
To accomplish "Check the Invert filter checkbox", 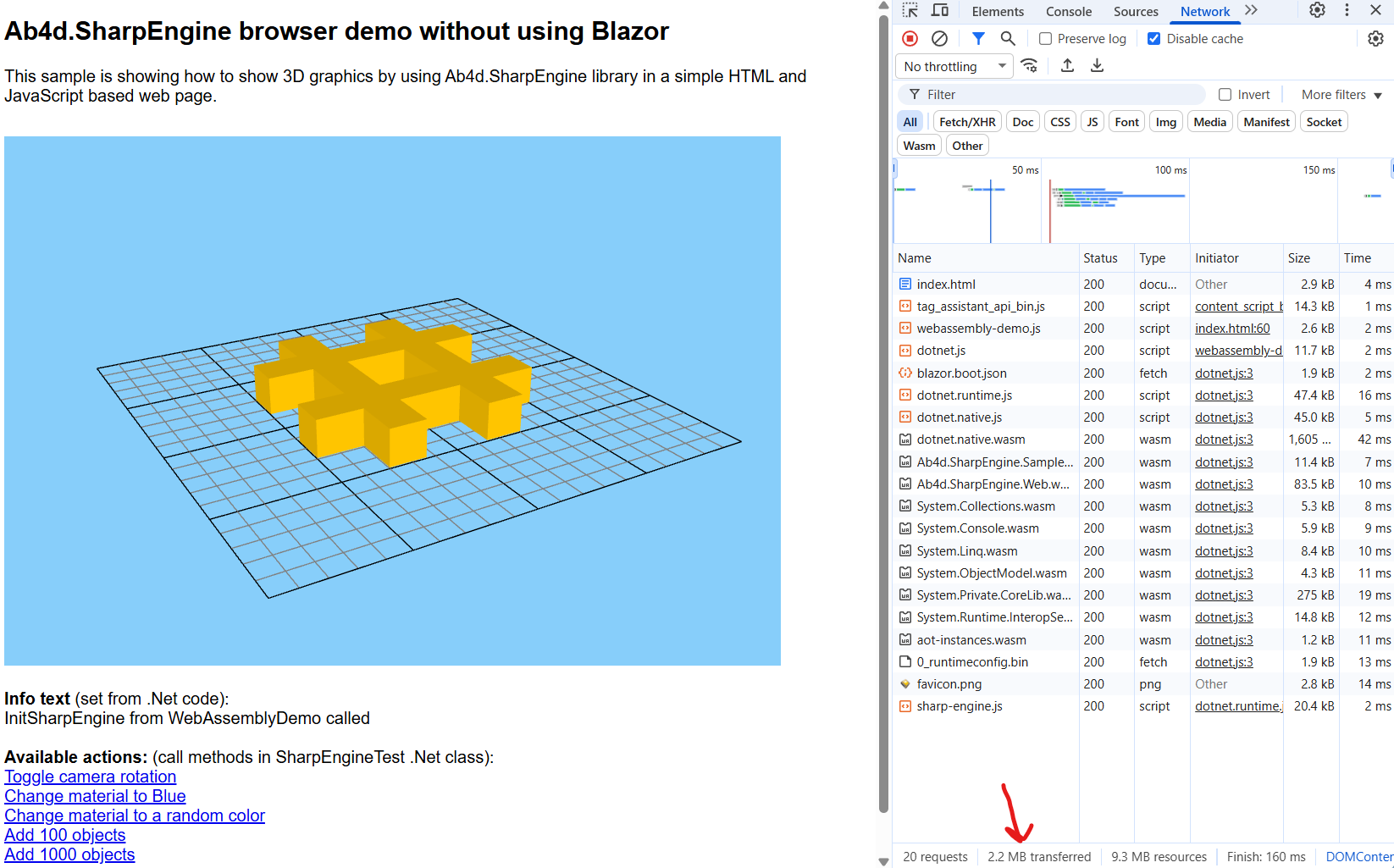I will pyautogui.click(x=1225, y=95).
